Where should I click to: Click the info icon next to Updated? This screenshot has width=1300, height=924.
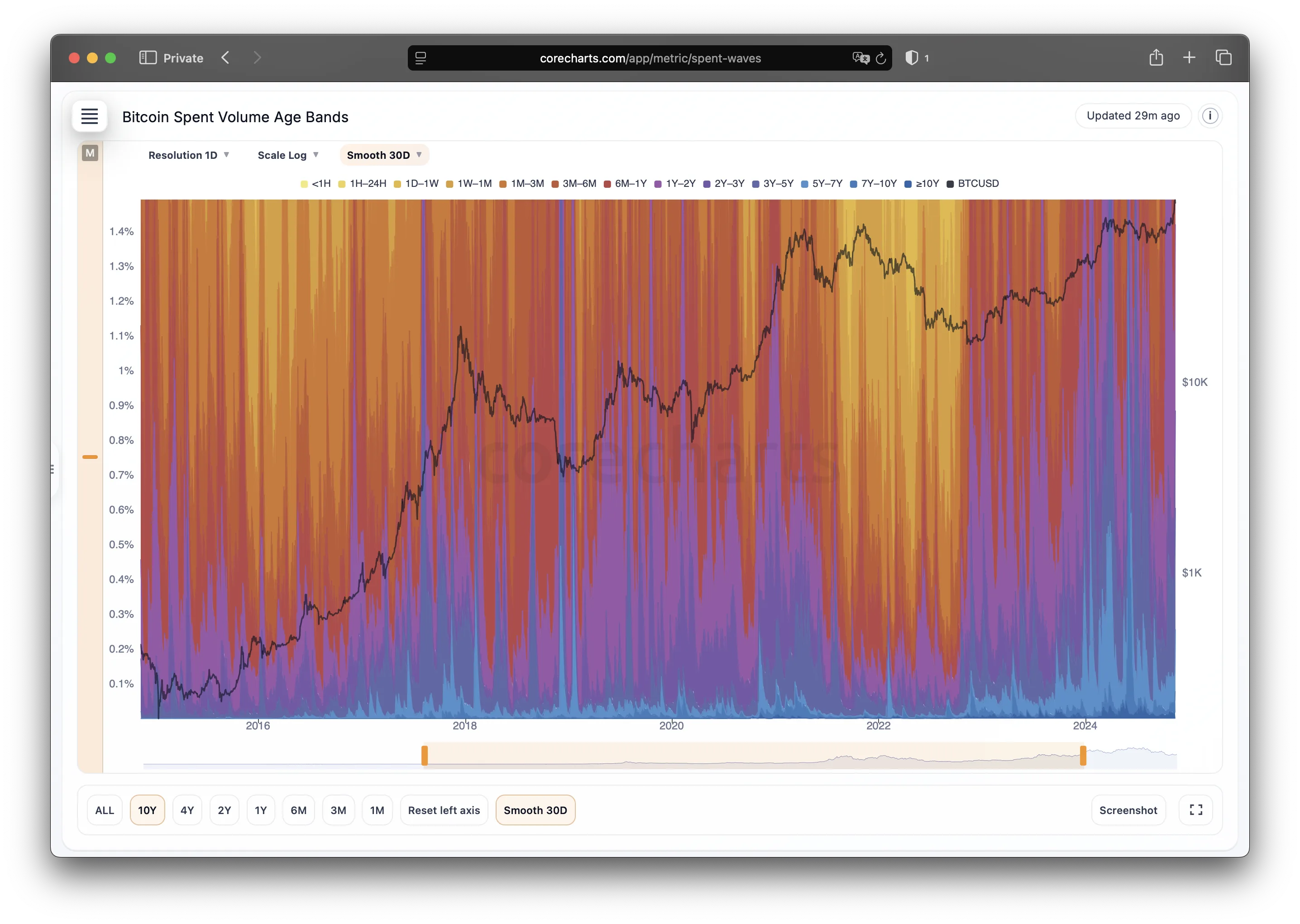(1210, 116)
